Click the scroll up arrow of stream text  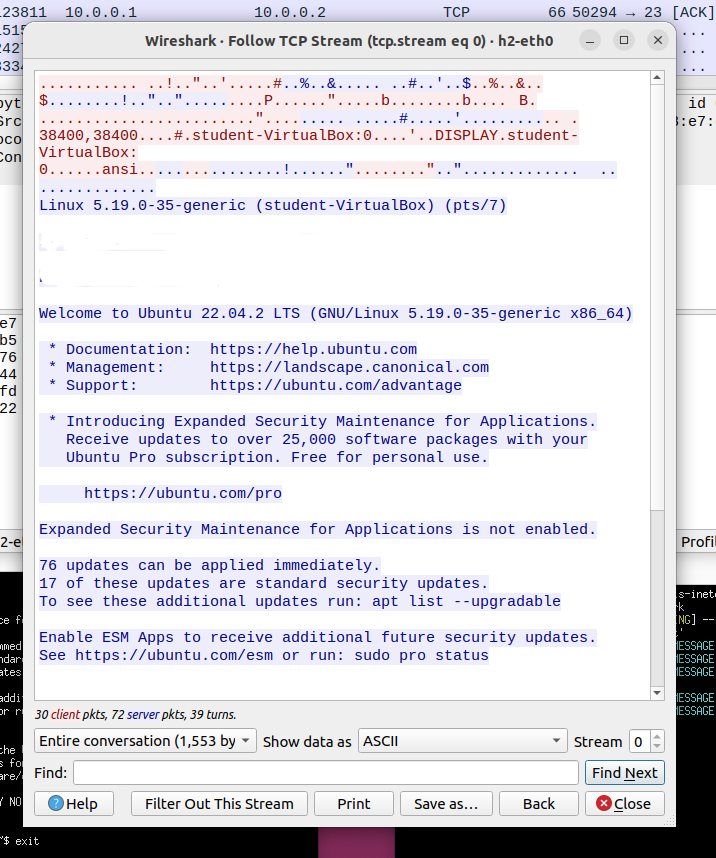pyautogui.click(x=657, y=78)
